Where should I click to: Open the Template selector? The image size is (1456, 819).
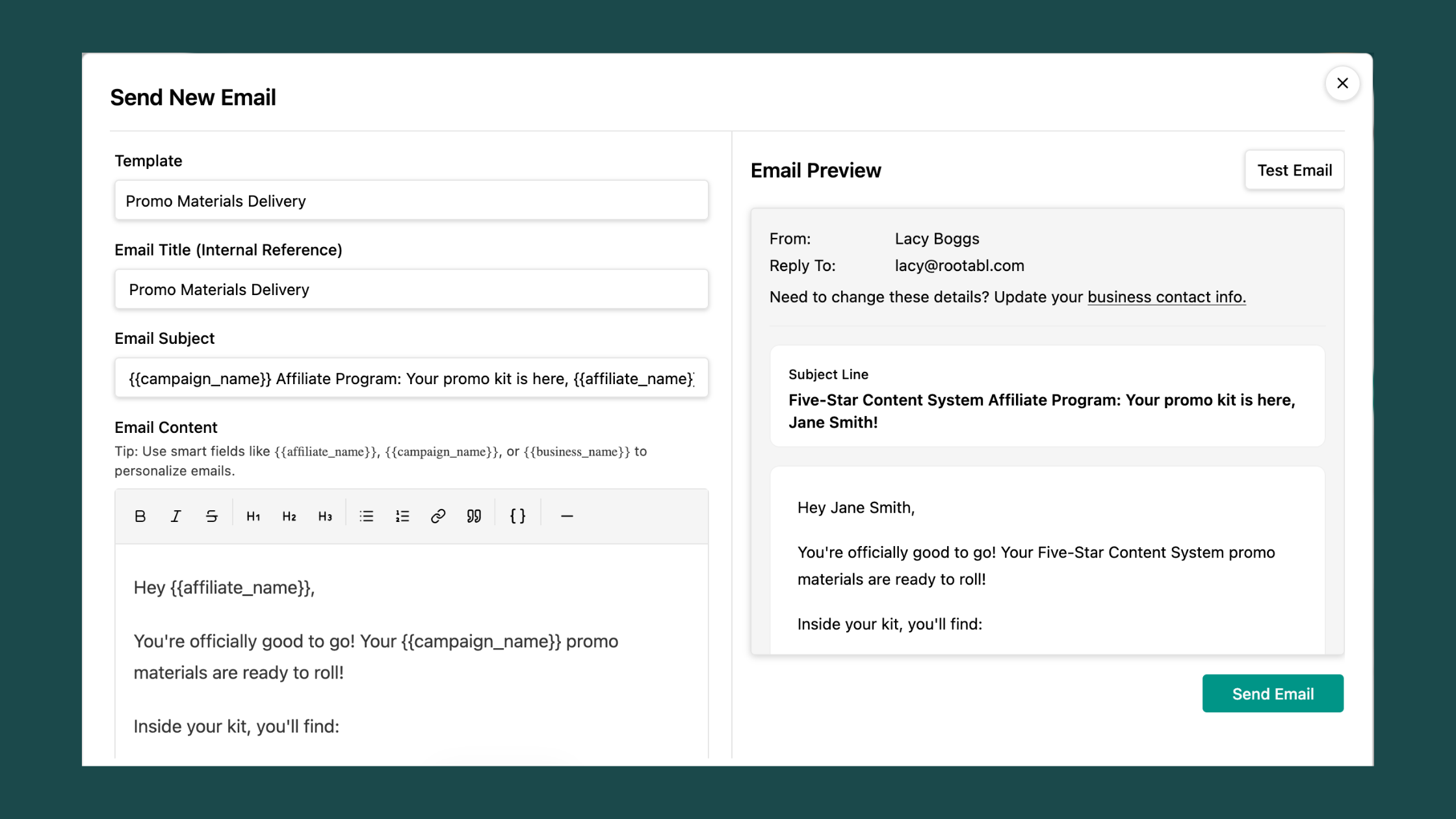click(411, 200)
